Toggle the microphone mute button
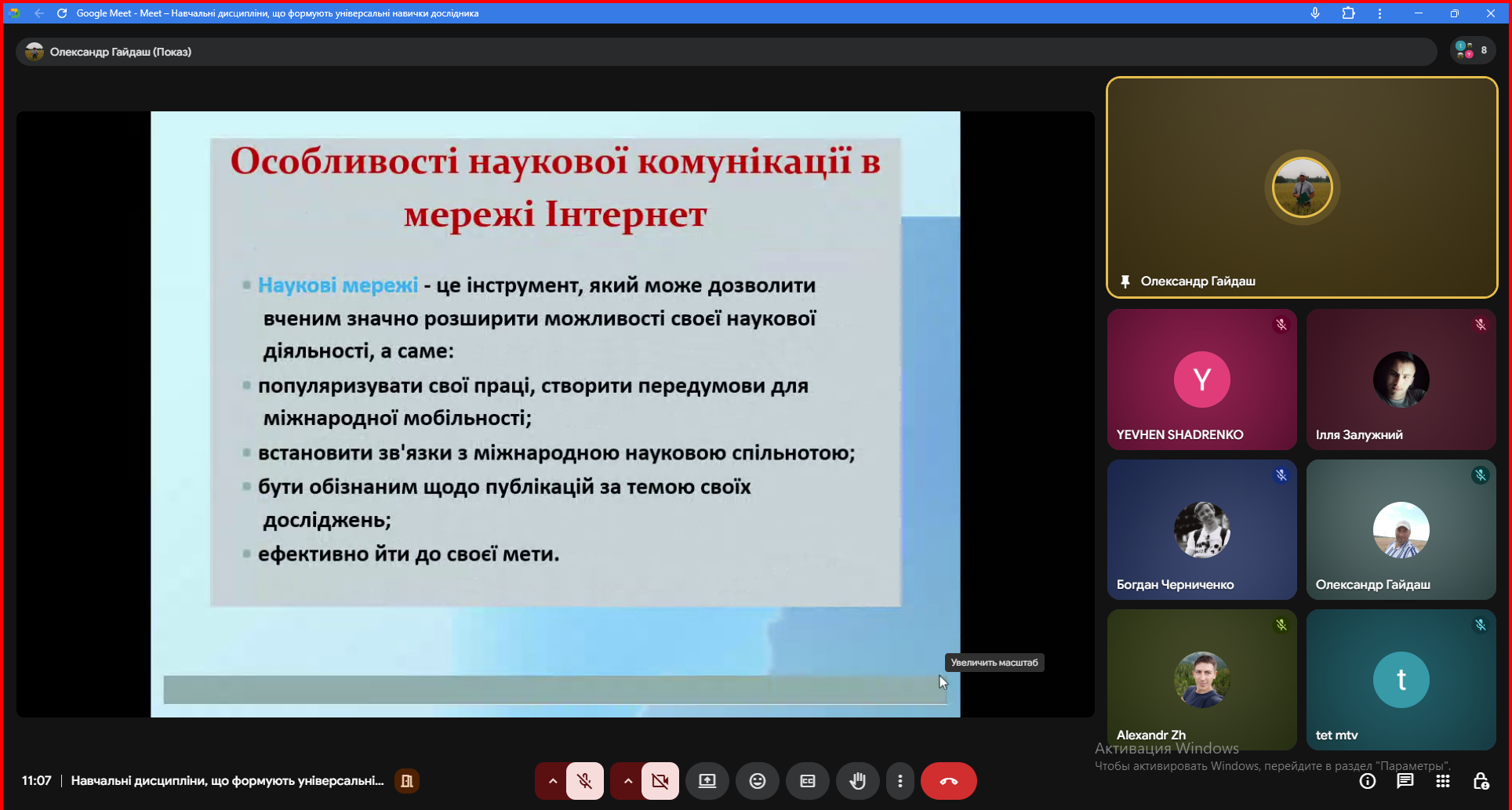Screen dimensions: 1512x810 [x=584, y=781]
